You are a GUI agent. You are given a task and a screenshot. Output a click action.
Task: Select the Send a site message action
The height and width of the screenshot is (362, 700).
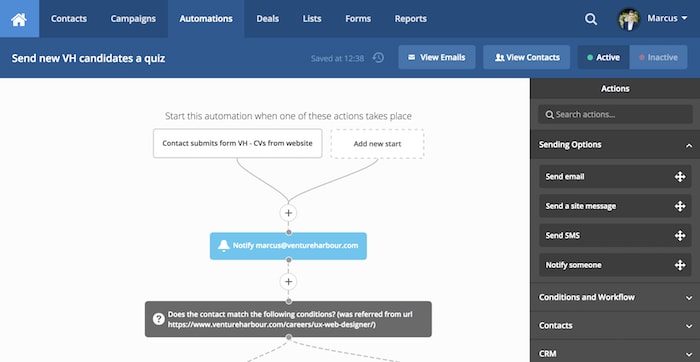coord(615,206)
